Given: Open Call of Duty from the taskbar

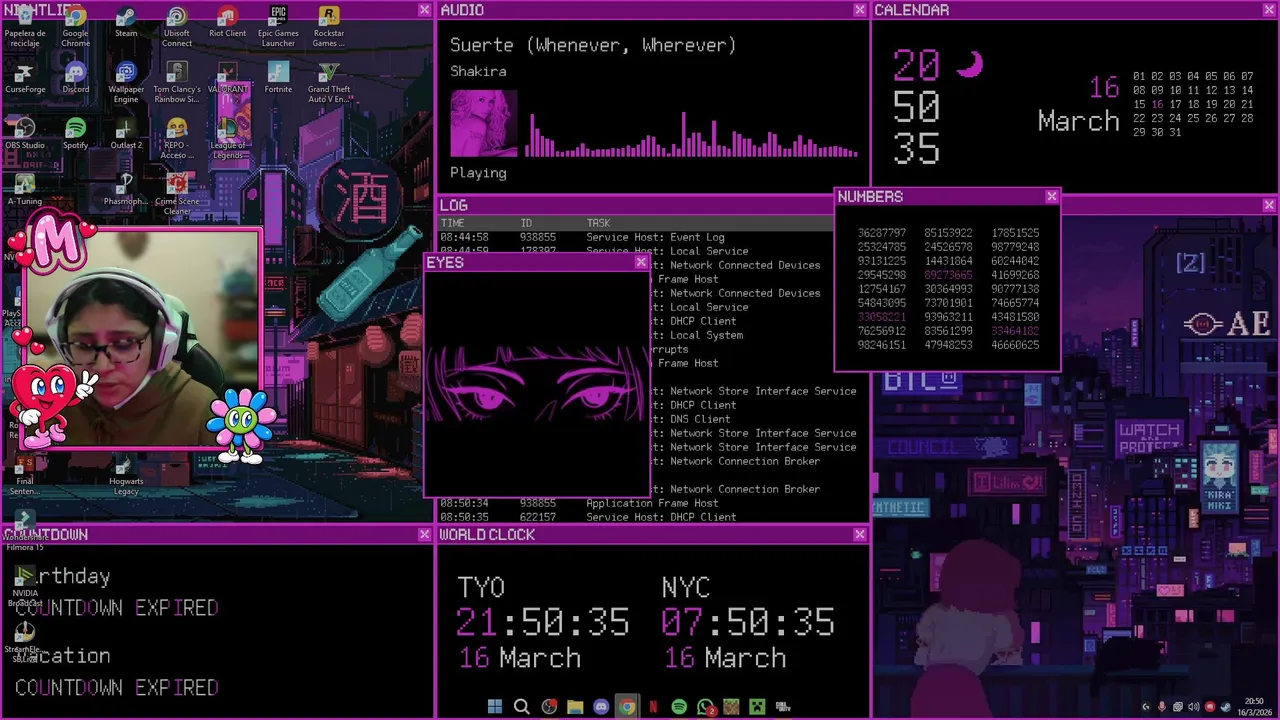Looking at the screenshot, I should coord(783,707).
